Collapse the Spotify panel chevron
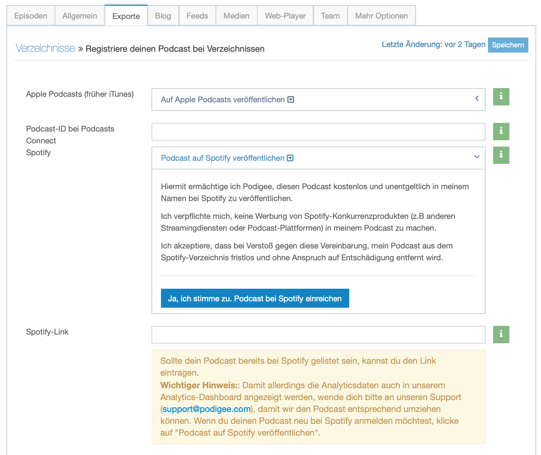541x455 pixels. [477, 157]
